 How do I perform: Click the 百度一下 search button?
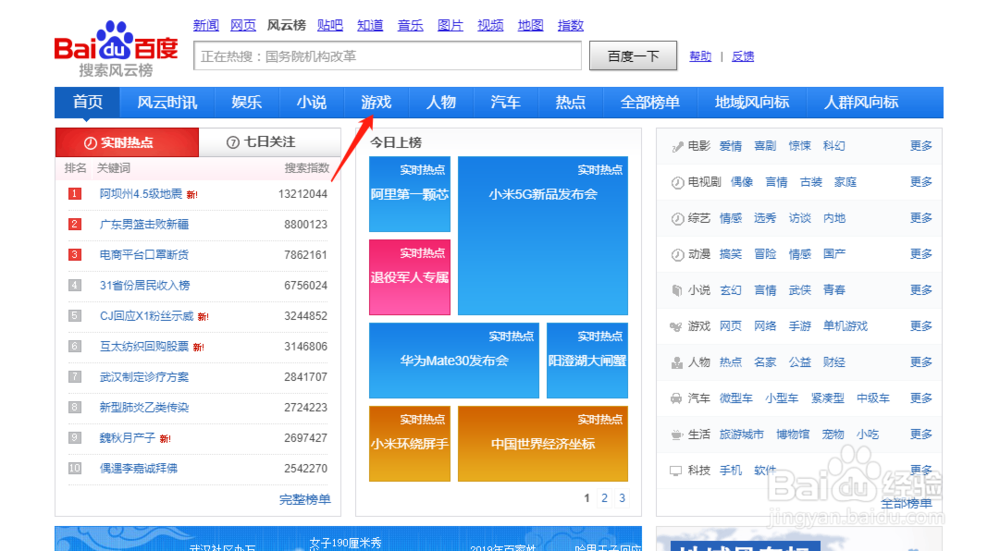[x=633, y=56]
